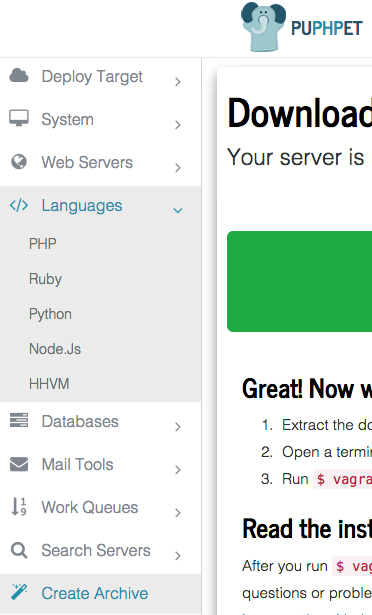Expand the Web Servers chevron

pyautogui.click(x=178, y=167)
